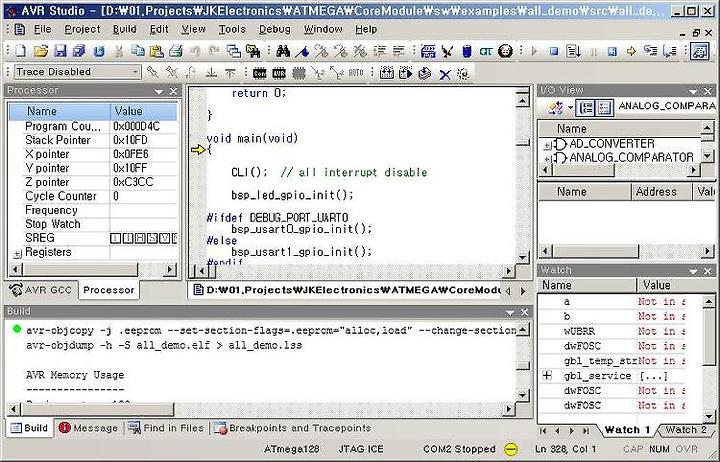The image size is (720, 462).
Task: Click the yellow Show Next Statement arrow icon
Action: pos(631,51)
